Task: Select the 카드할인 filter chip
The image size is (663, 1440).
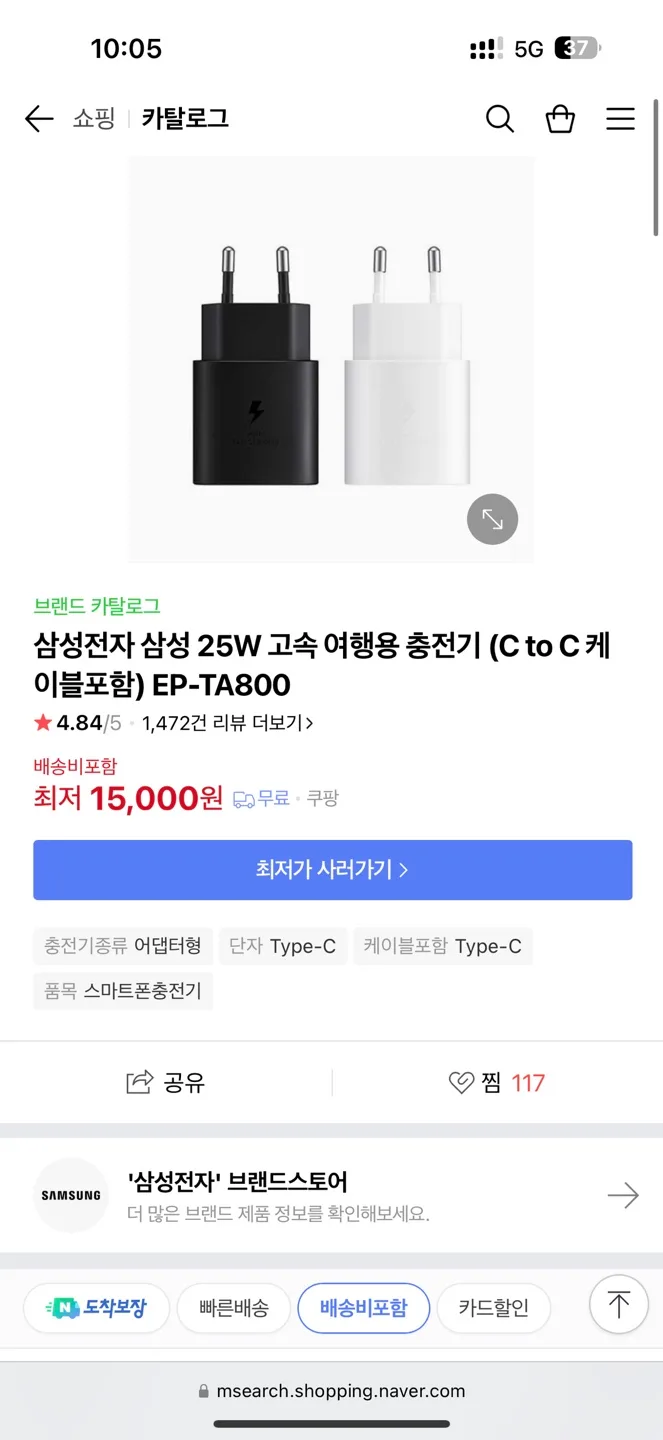Action: click(x=494, y=1308)
